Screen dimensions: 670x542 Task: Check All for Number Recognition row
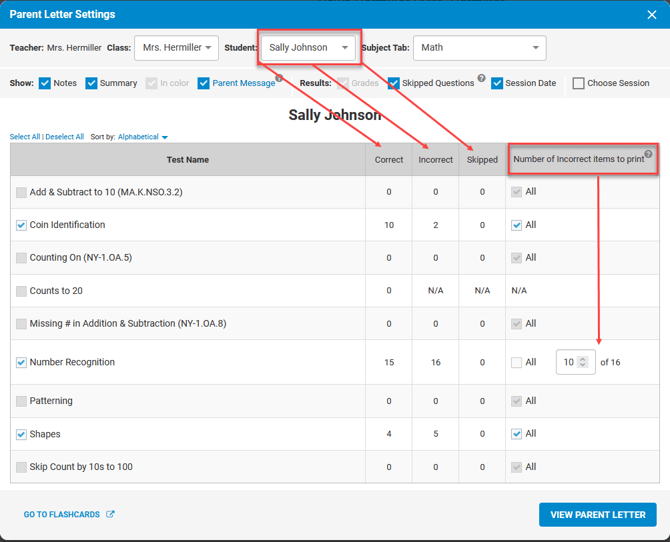[516, 362]
